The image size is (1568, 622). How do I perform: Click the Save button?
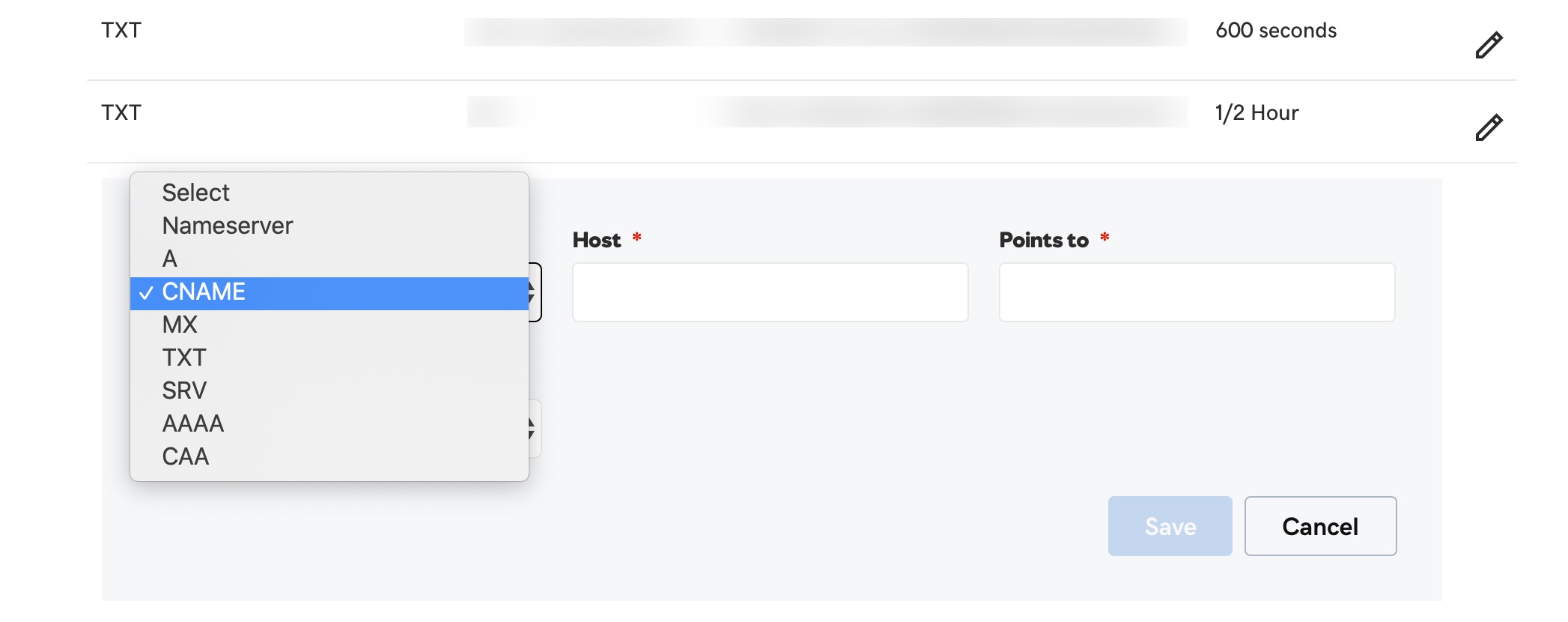(x=1169, y=526)
